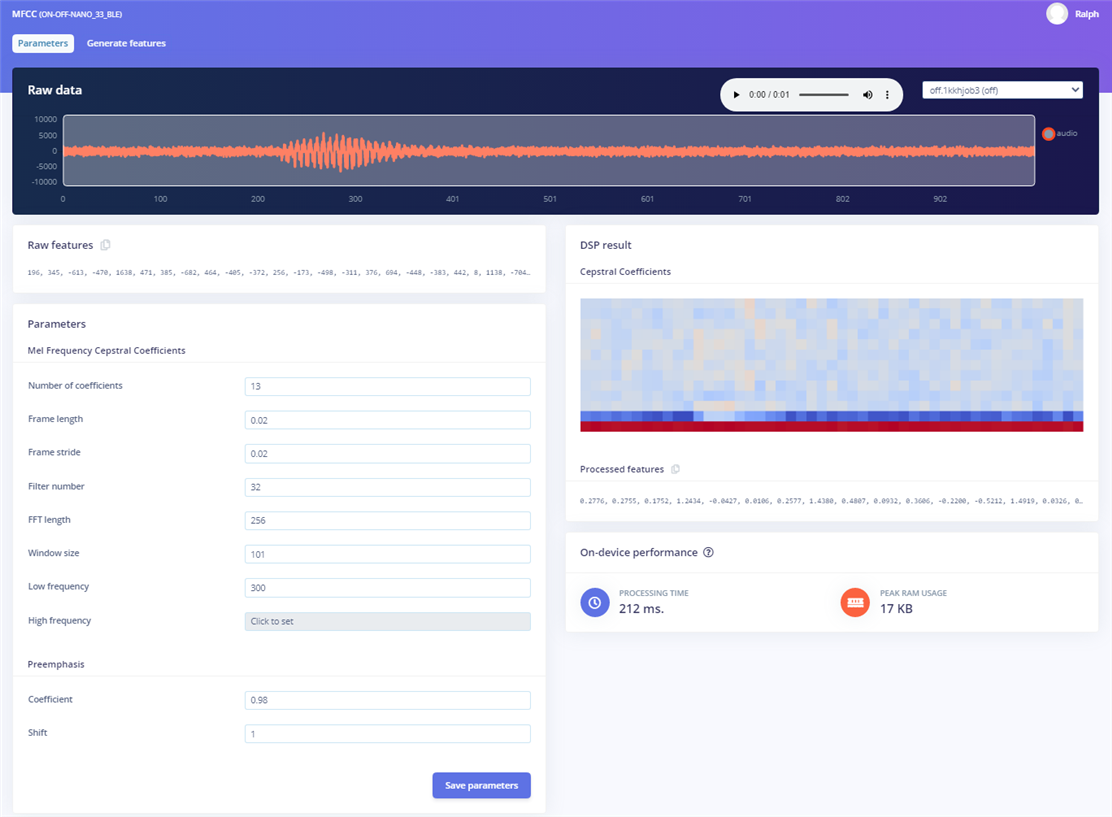Click the peak RAM usage icon
Image resolution: width=1112 pixels, height=817 pixels.
(855, 602)
